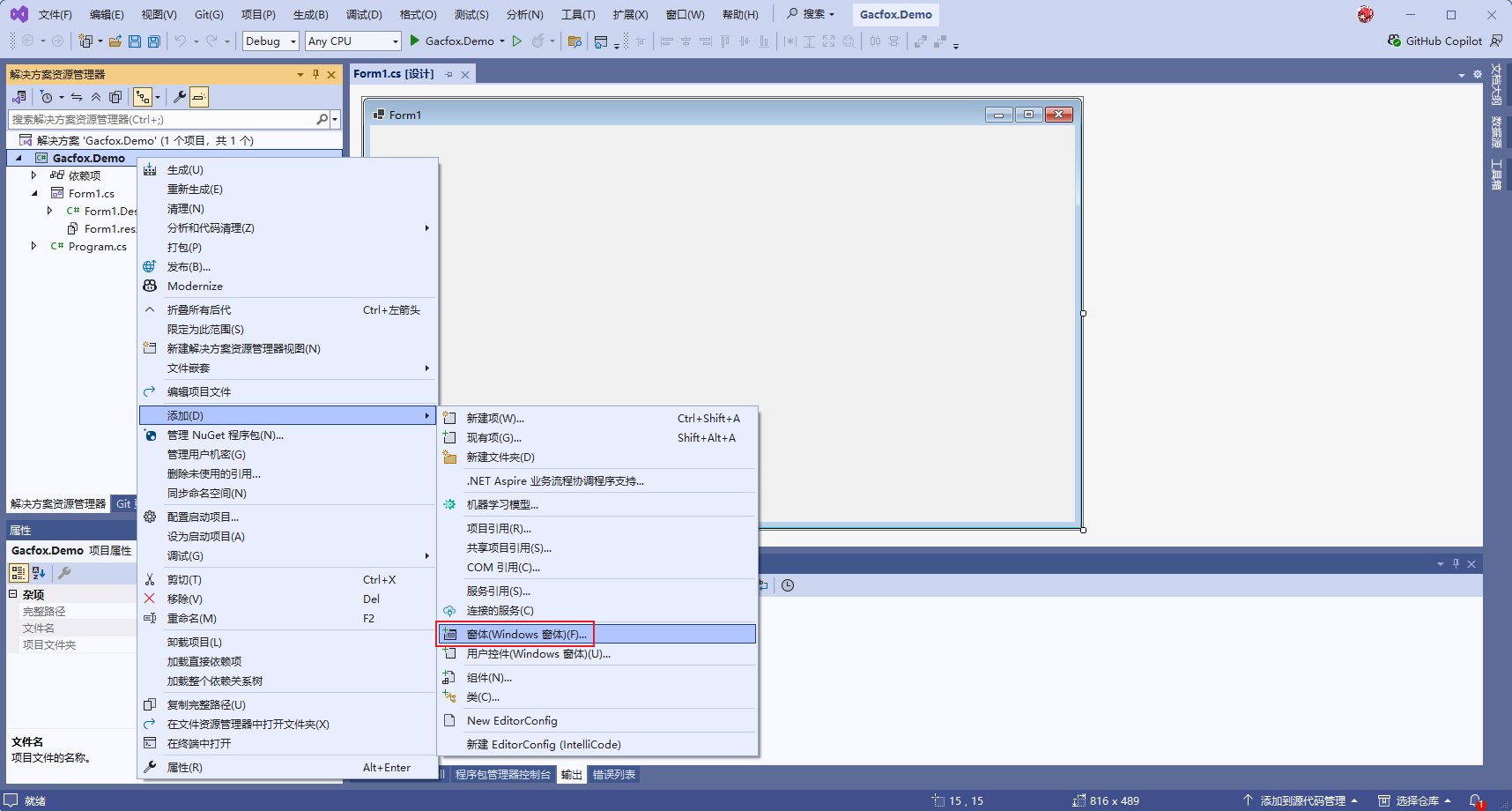Toggle the nested view icon in Solution Explorer toolbar

[143, 97]
